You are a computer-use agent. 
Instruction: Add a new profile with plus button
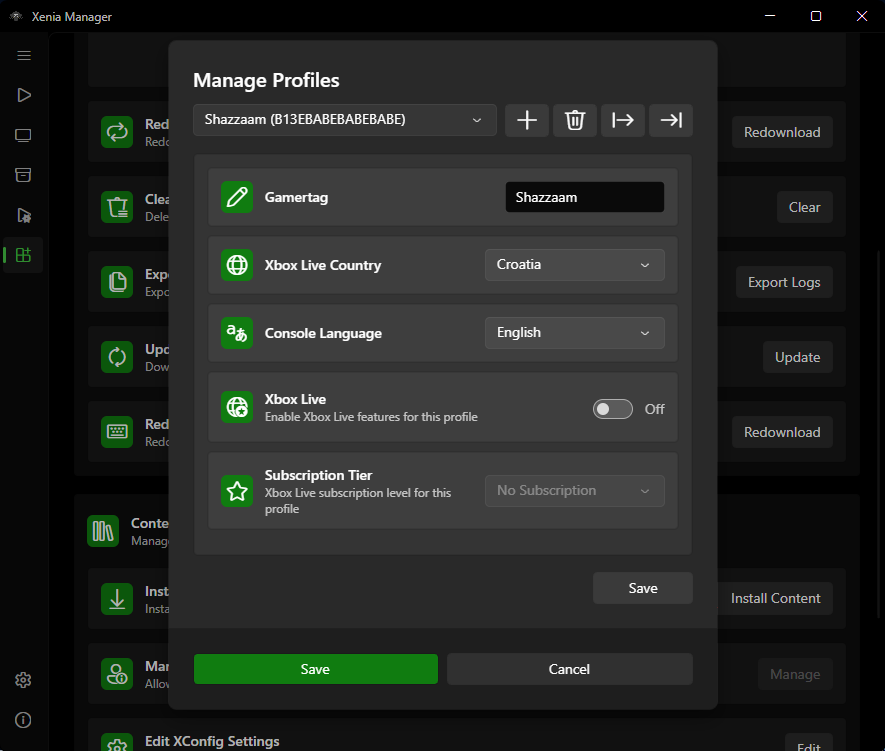(527, 120)
